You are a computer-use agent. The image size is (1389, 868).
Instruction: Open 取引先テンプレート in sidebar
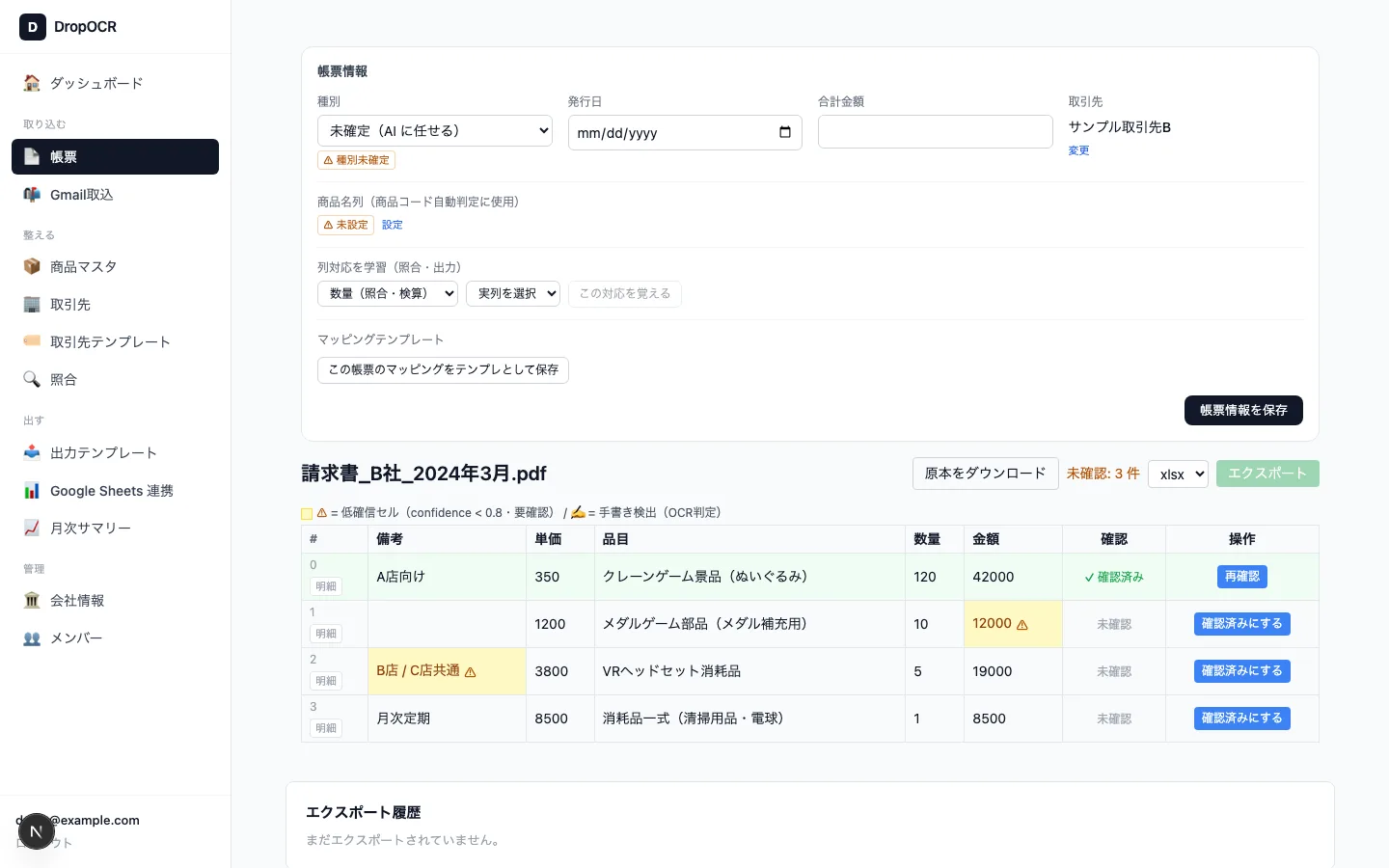click(x=115, y=341)
